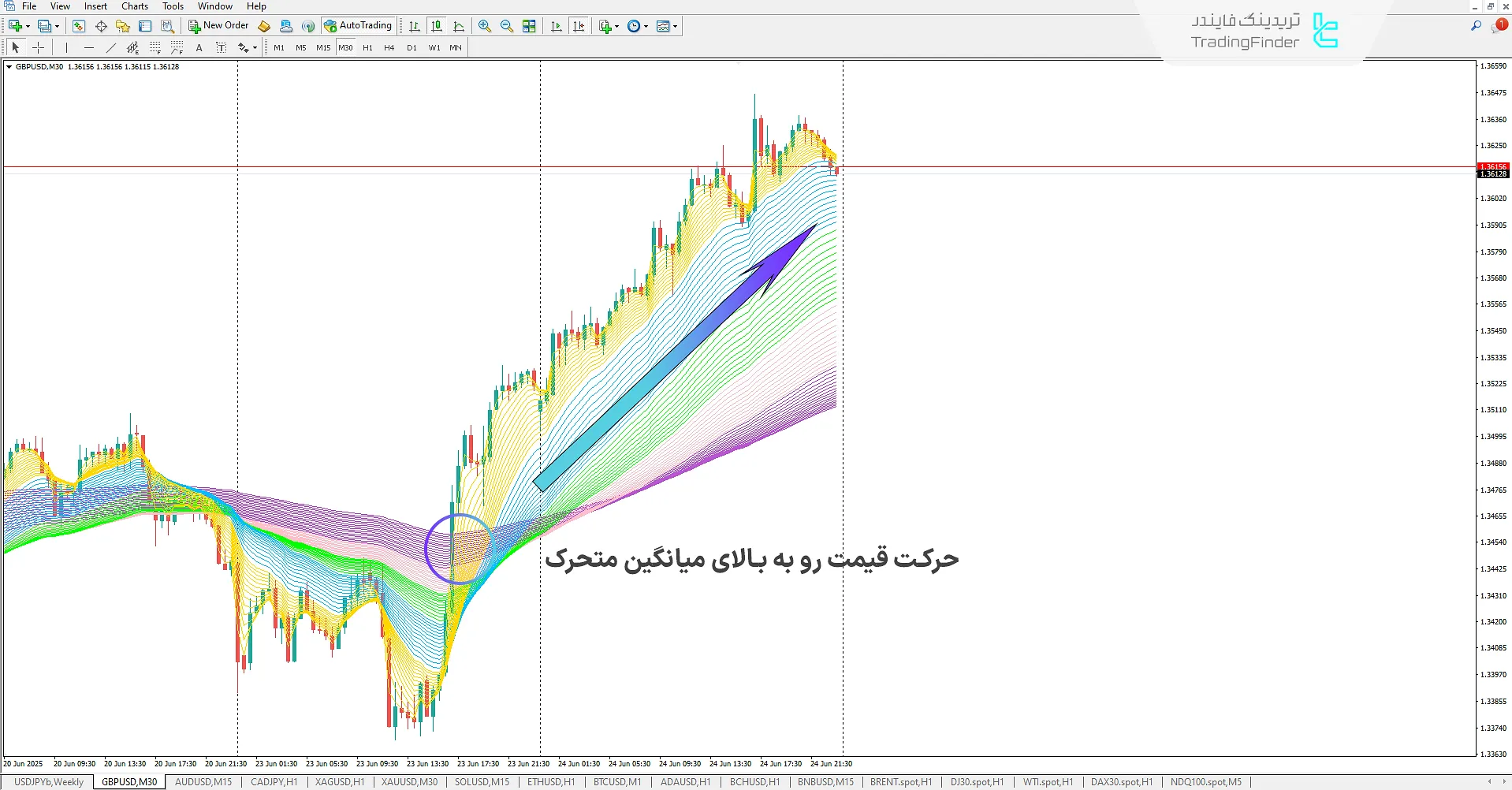Click the Zoom In magnifier icon

click(485, 26)
